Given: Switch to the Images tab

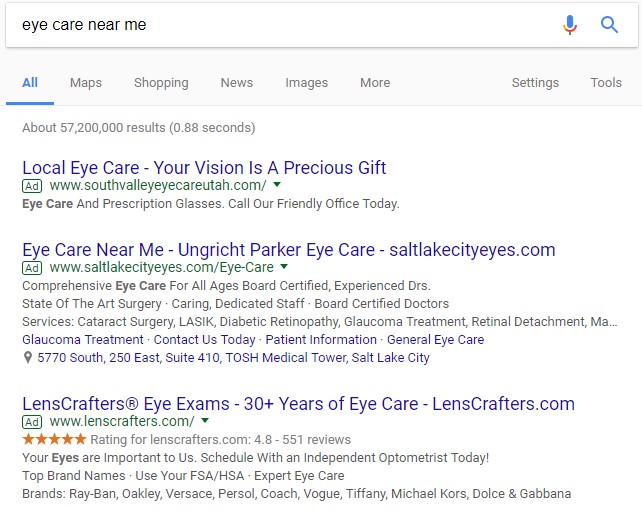Looking at the screenshot, I should [307, 83].
